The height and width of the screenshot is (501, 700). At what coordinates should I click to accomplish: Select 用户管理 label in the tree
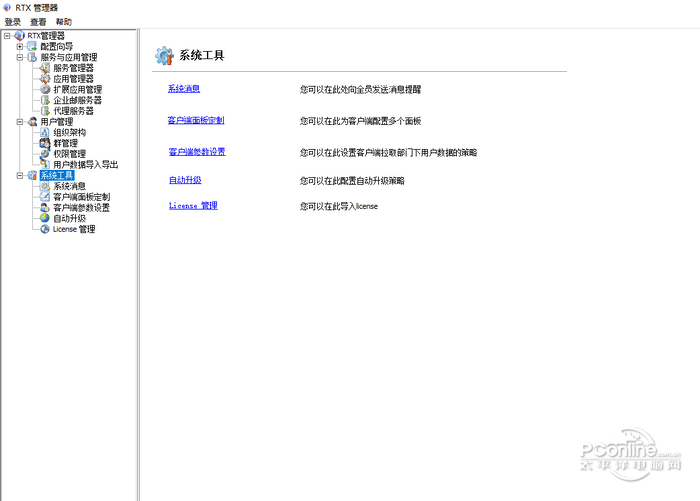[57, 121]
